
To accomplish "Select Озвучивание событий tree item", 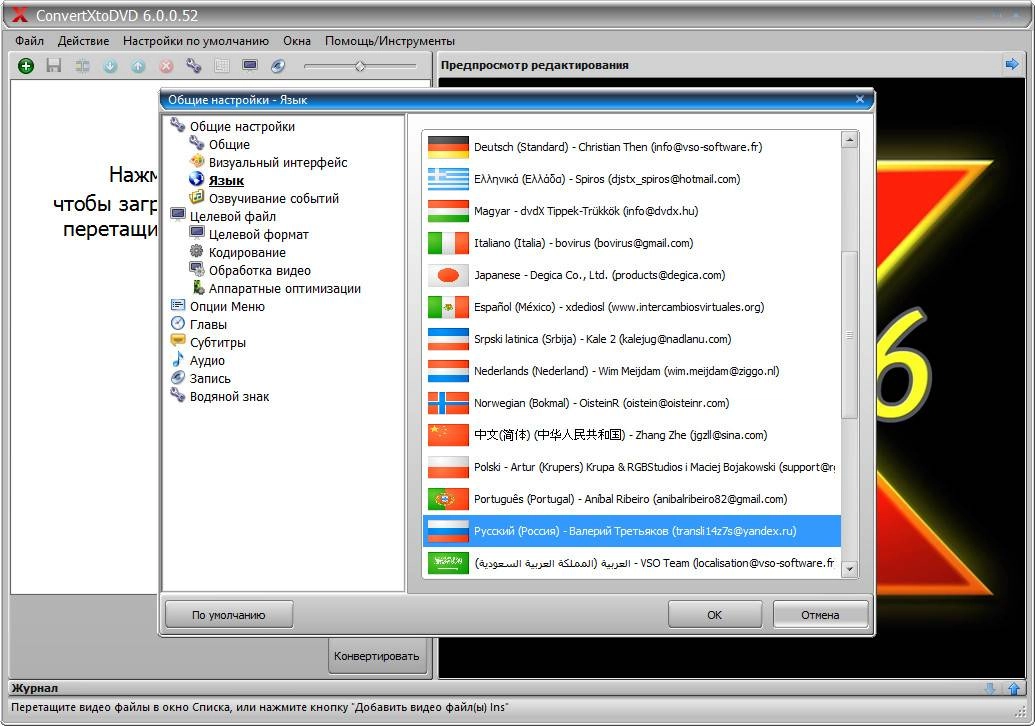I will pos(274,198).
